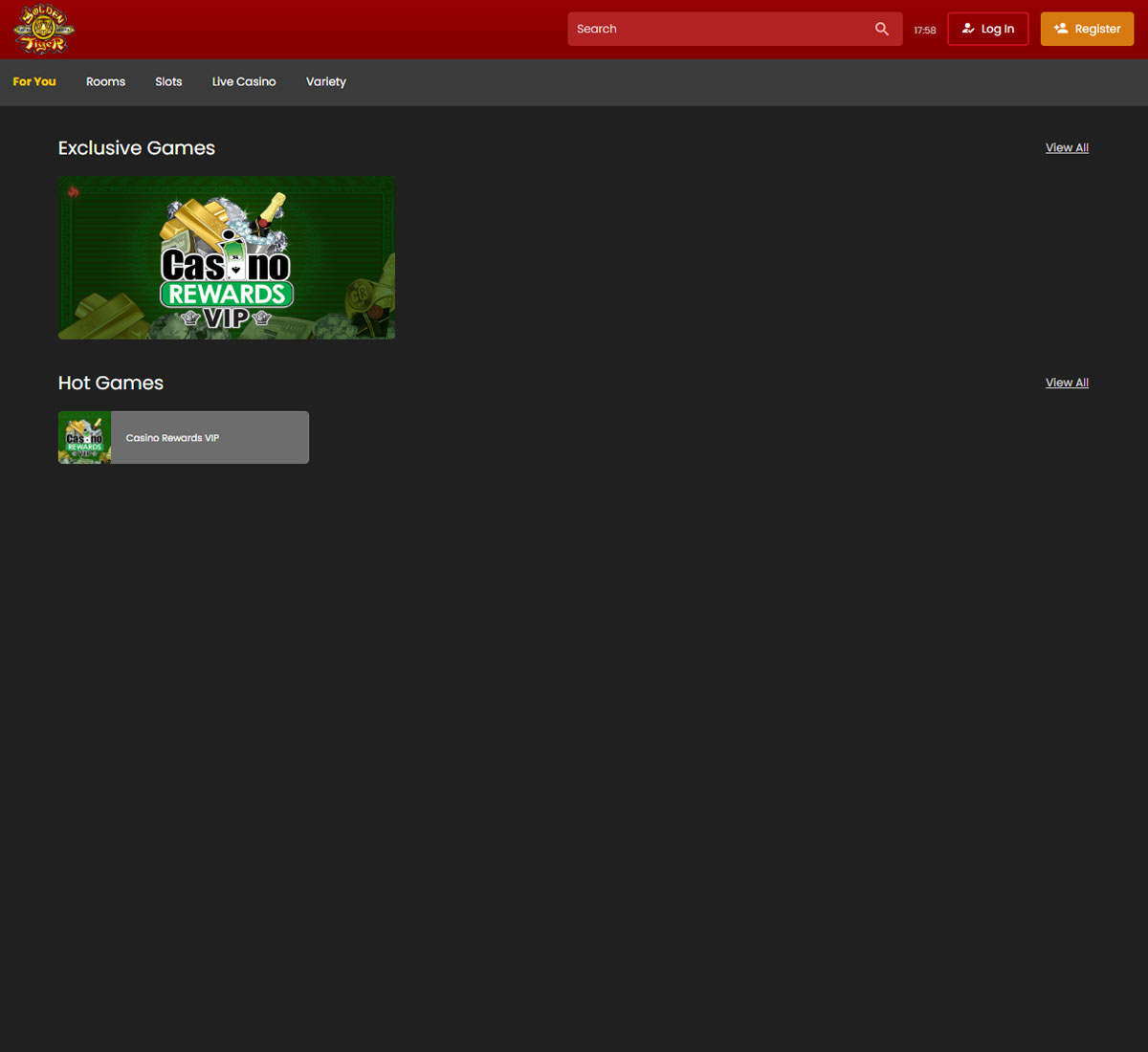Click the Exclusive Games heading
The height and width of the screenshot is (1052, 1148).
[136, 148]
